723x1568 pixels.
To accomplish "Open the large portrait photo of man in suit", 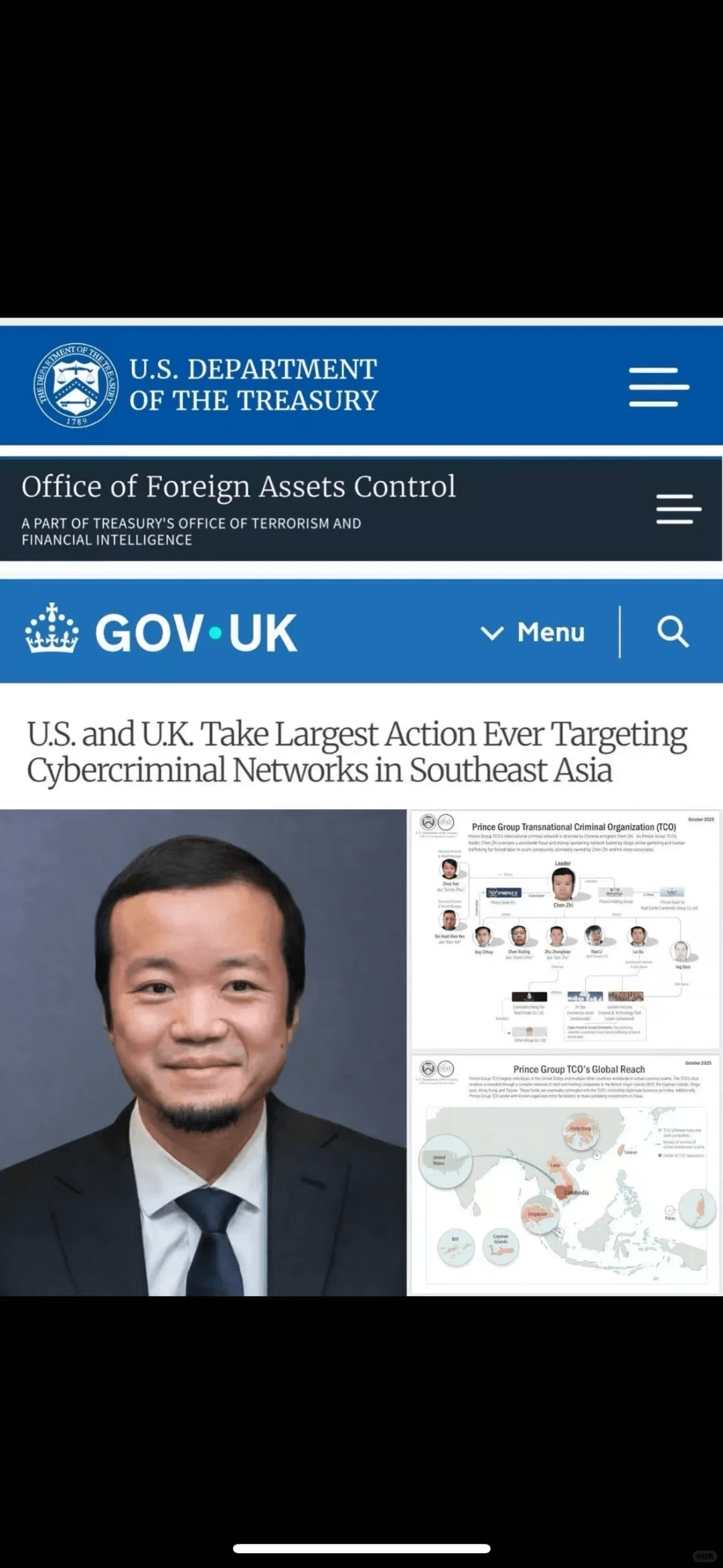I will click(203, 1052).
